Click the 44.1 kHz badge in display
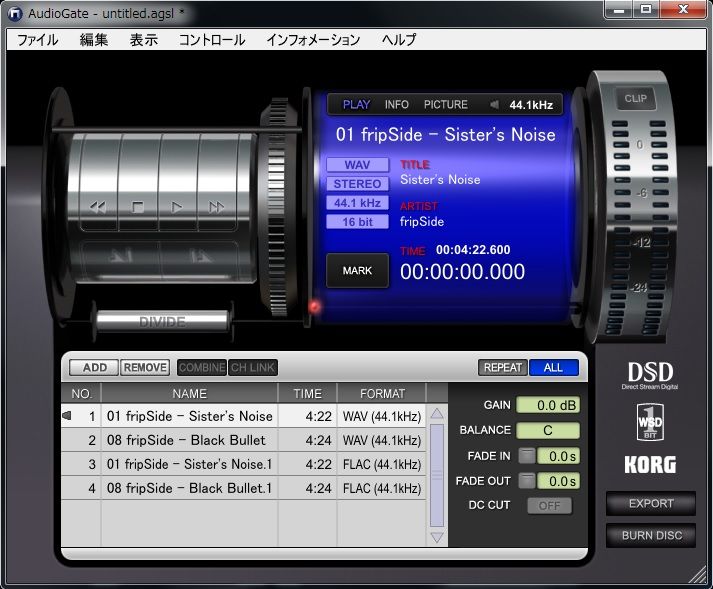This screenshot has height=589, width=713. click(357, 203)
